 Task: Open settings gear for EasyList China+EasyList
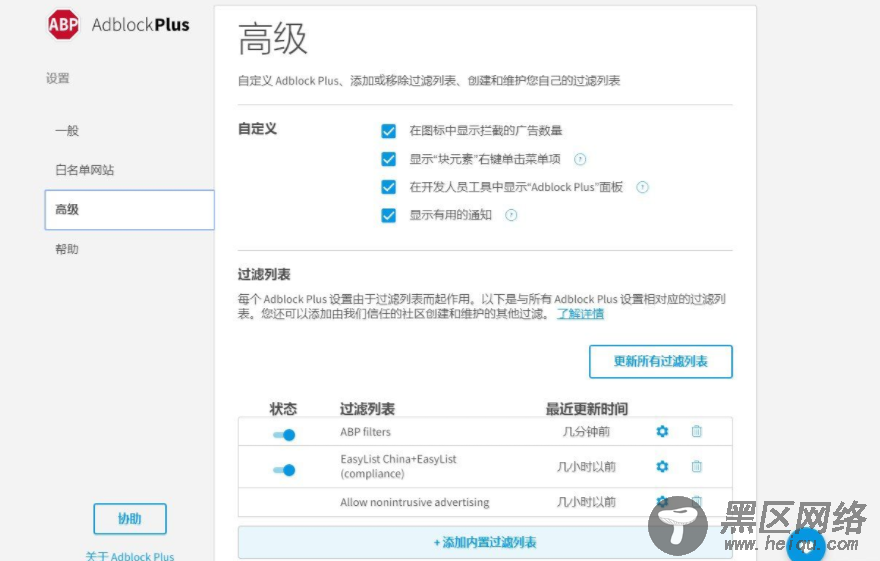coord(662,466)
